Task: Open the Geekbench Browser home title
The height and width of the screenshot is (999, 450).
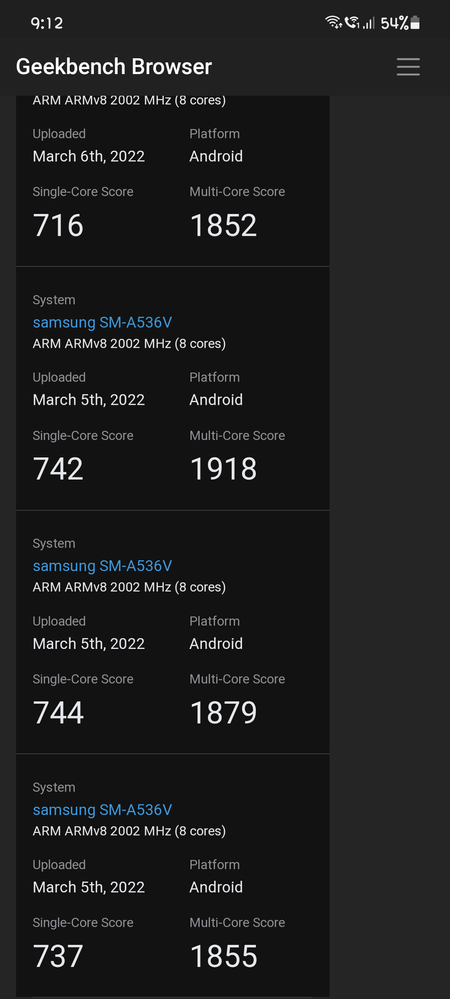Action: click(113, 67)
